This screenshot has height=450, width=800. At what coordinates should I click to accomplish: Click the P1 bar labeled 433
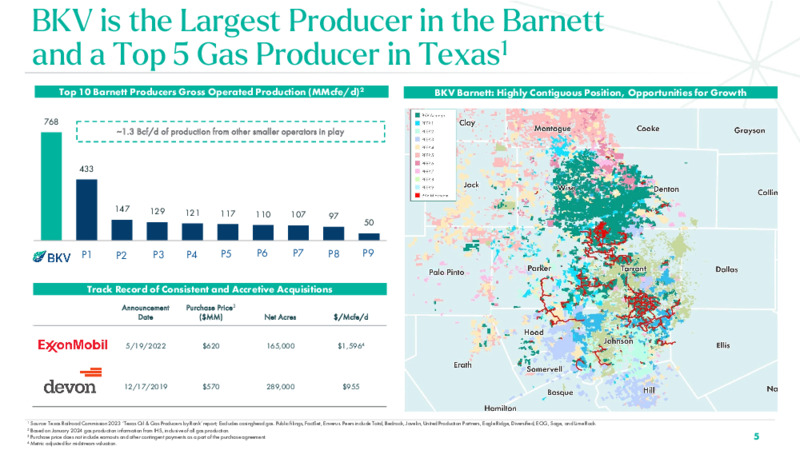pyautogui.click(x=86, y=210)
